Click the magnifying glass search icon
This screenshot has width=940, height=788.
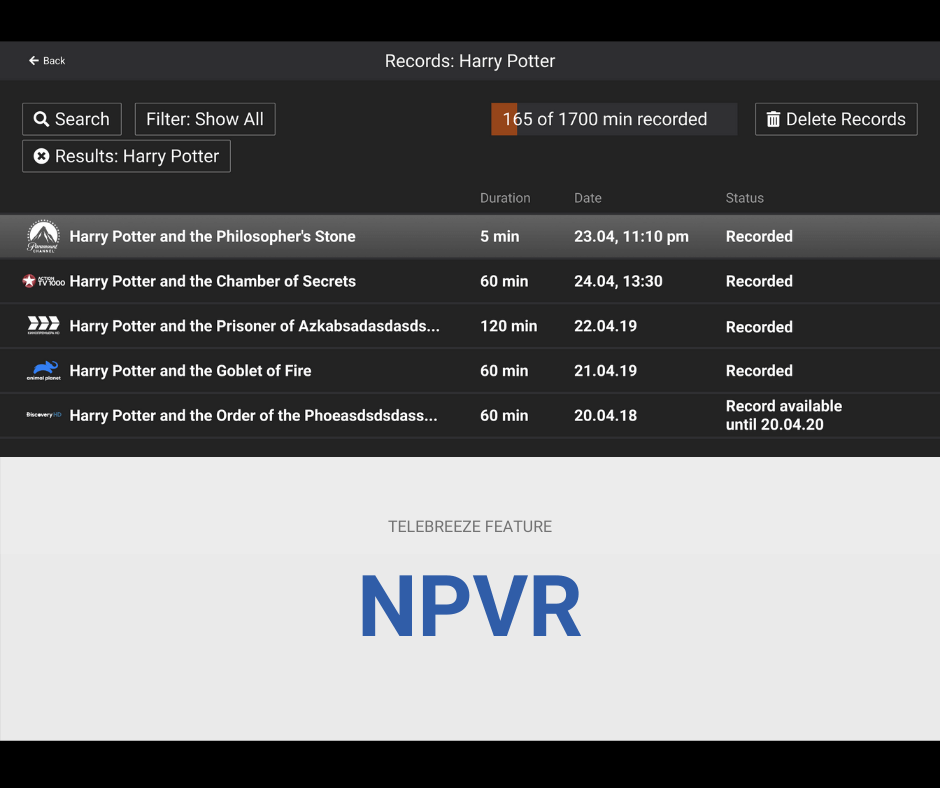pos(43,119)
